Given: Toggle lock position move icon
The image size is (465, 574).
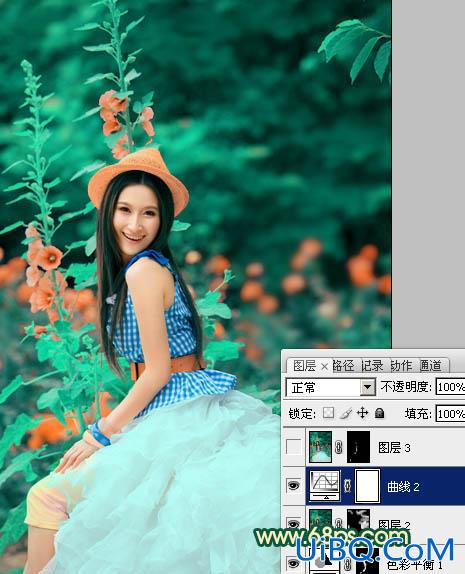Looking at the screenshot, I should point(362,413).
